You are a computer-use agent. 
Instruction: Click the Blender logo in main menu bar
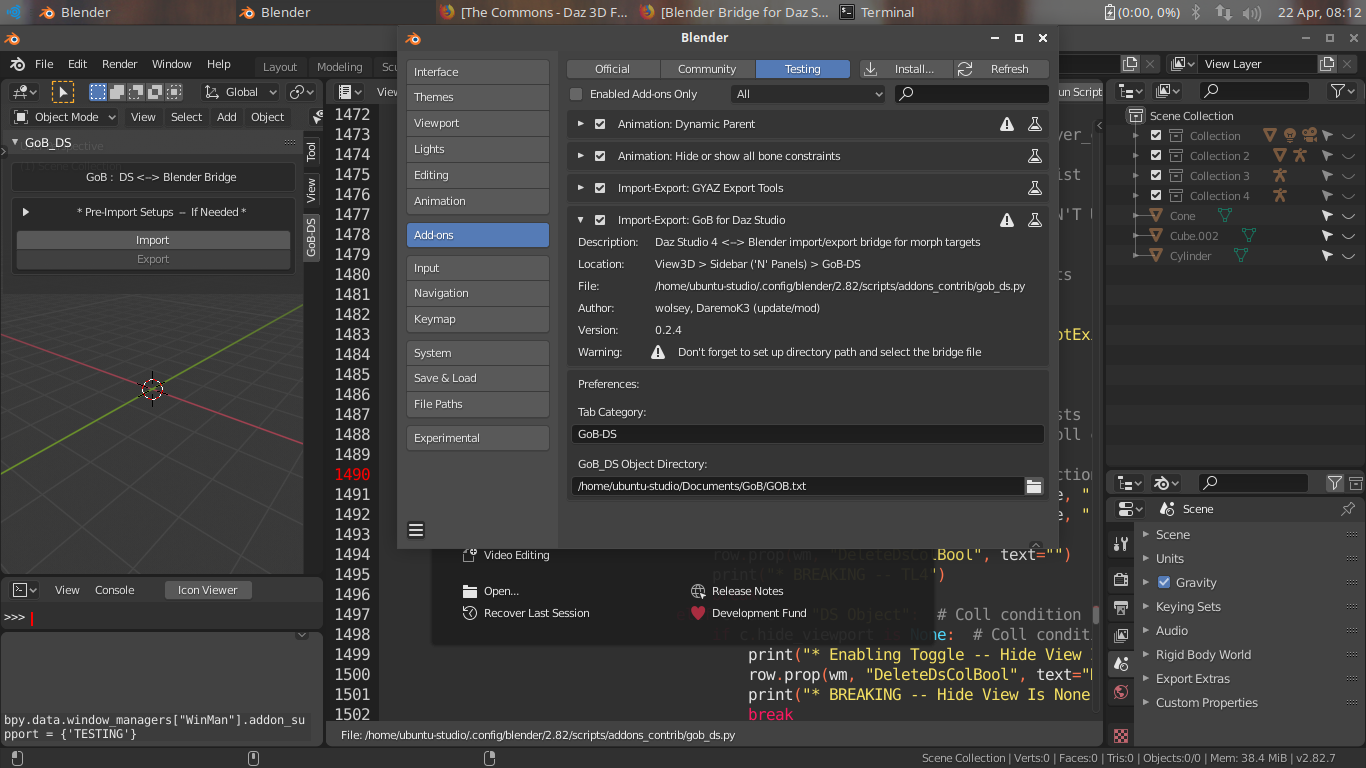(17, 64)
